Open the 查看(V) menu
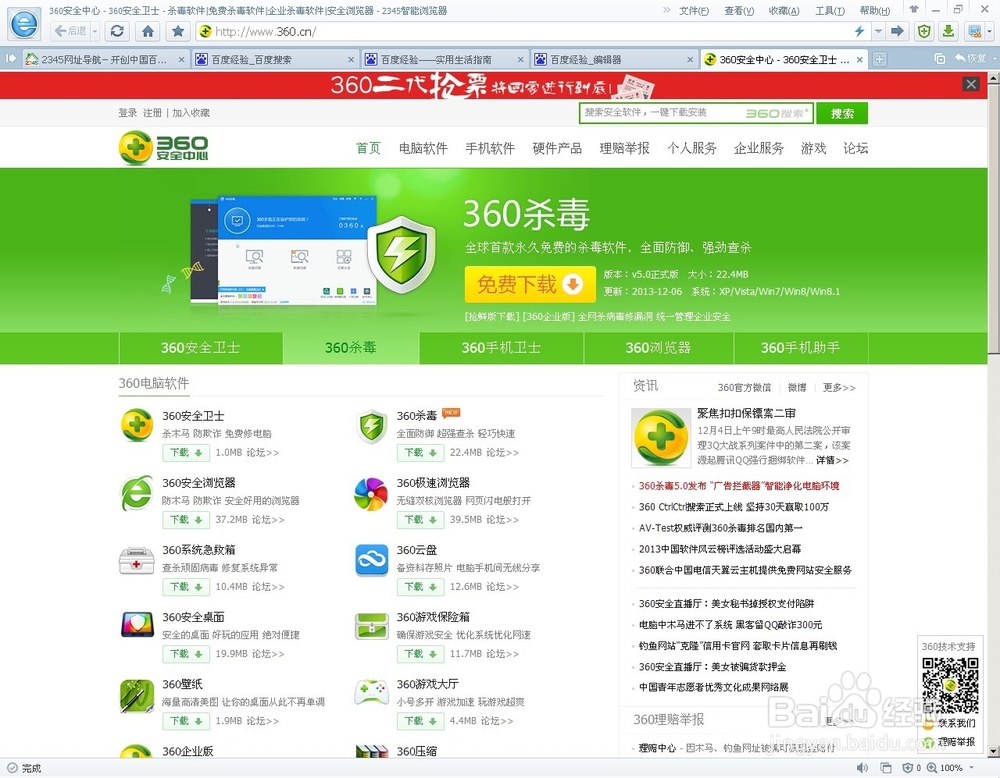 (739, 10)
